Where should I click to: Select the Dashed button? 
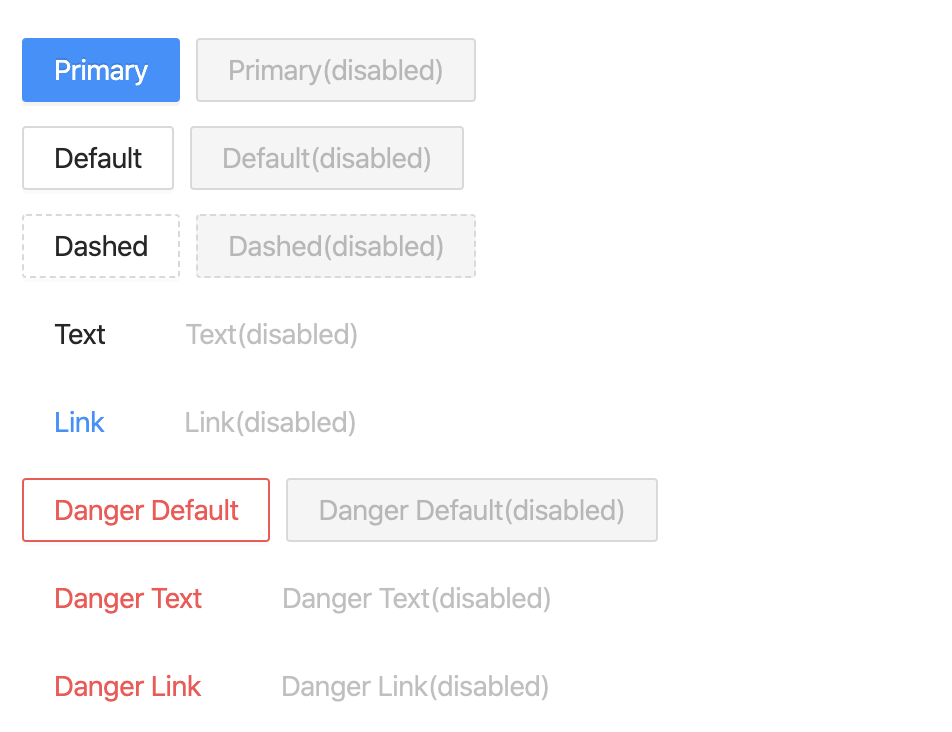101,246
